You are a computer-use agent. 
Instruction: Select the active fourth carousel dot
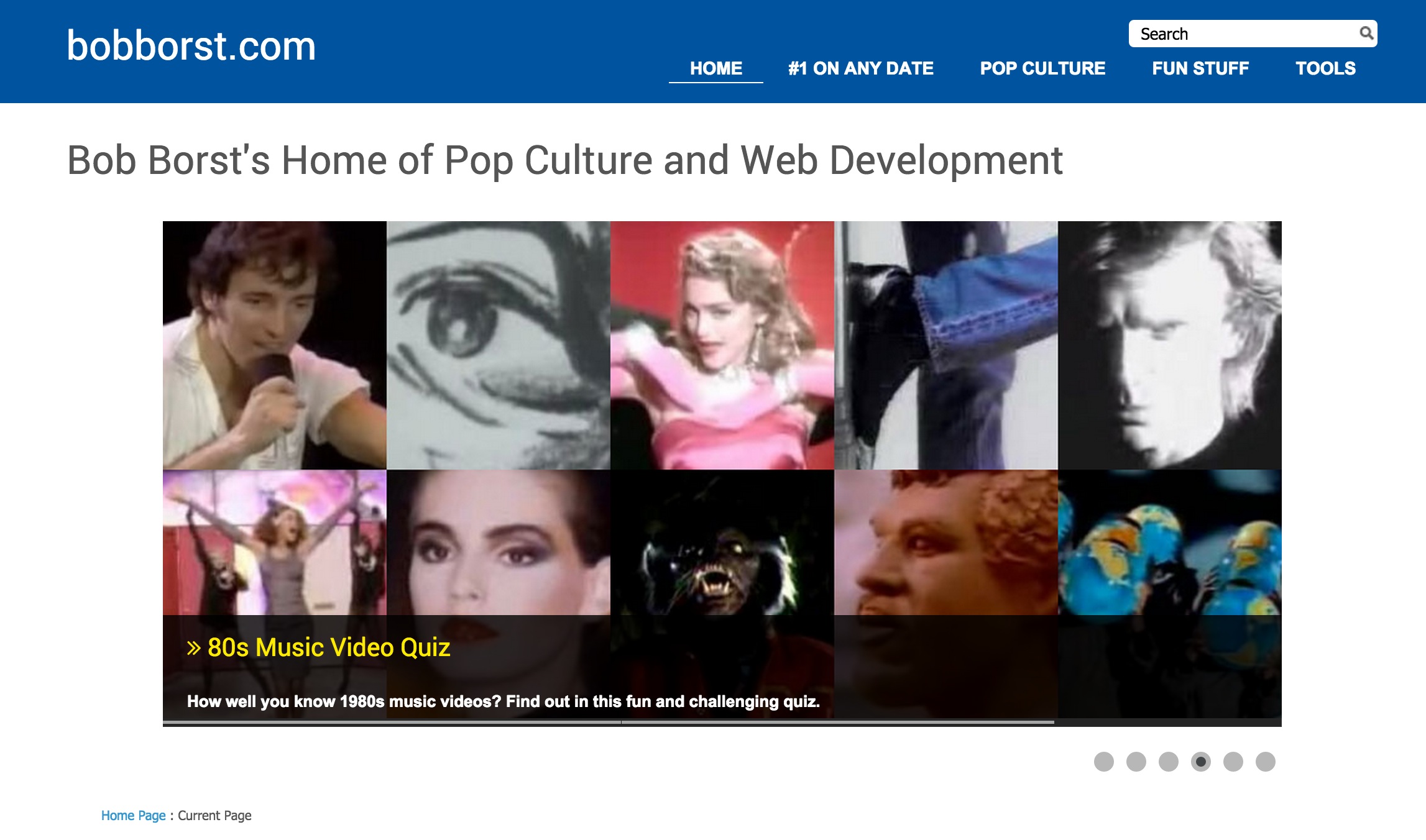1201,762
